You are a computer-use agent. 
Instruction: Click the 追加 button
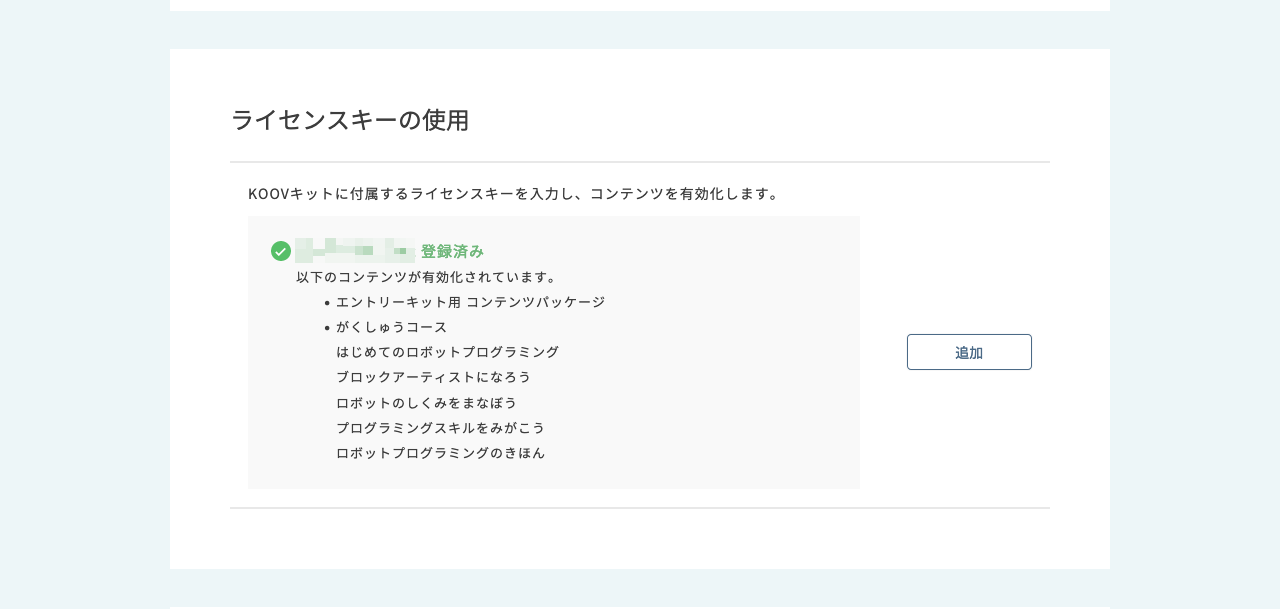click(969, 352)
